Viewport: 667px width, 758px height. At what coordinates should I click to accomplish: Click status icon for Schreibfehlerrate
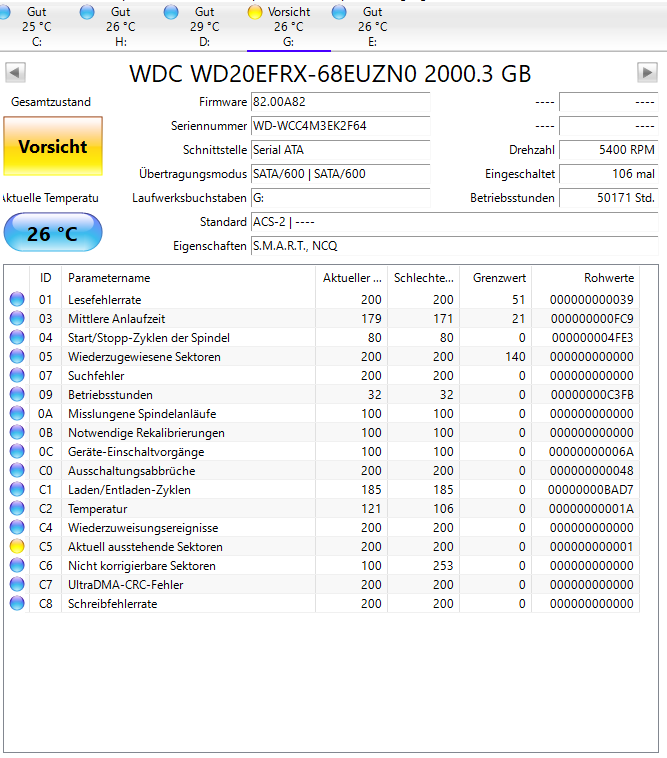[x=17, y=604]
